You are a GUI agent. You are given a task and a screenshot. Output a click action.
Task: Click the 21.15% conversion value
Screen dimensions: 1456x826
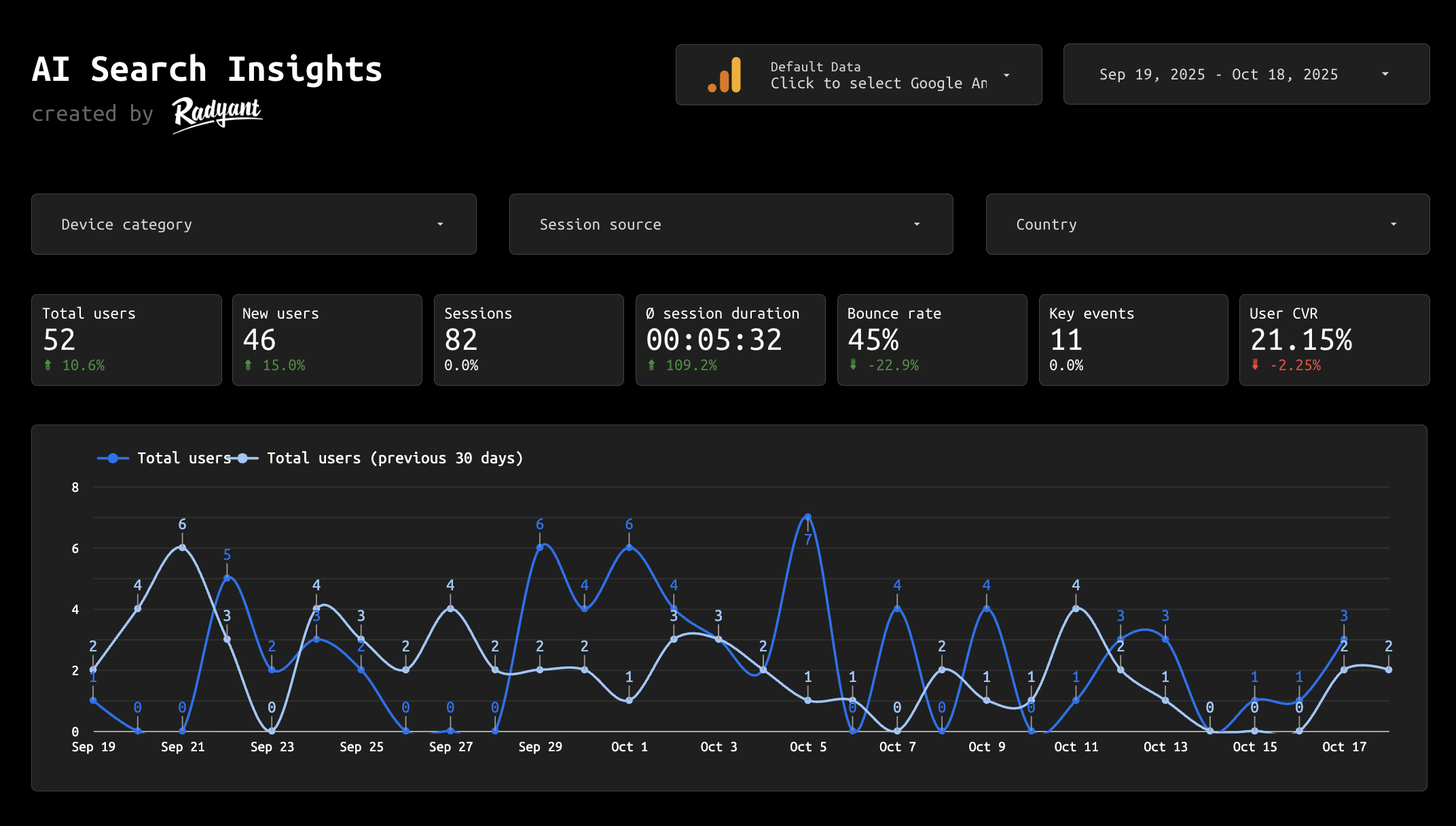pos(1301,340)
